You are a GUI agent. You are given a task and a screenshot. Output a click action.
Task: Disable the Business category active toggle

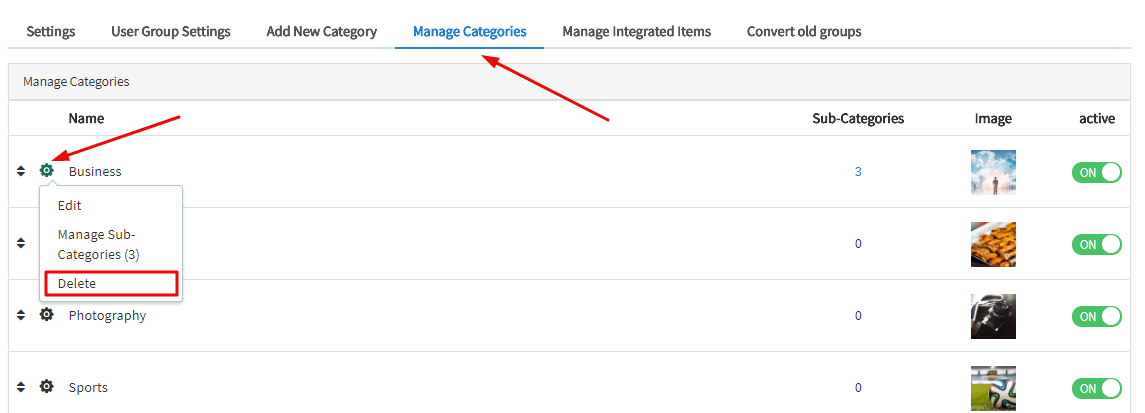[x=1096, y=172]
